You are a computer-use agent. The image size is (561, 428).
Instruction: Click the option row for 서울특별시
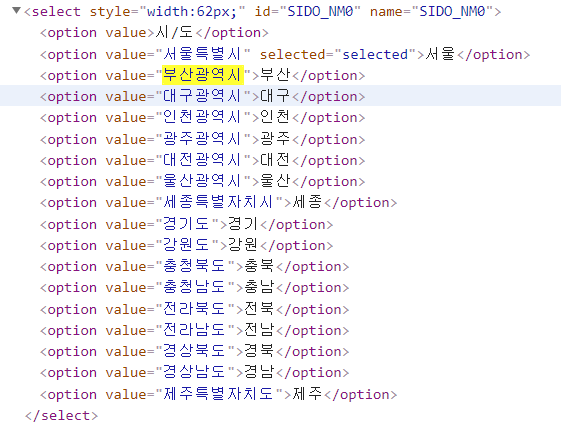285,55
